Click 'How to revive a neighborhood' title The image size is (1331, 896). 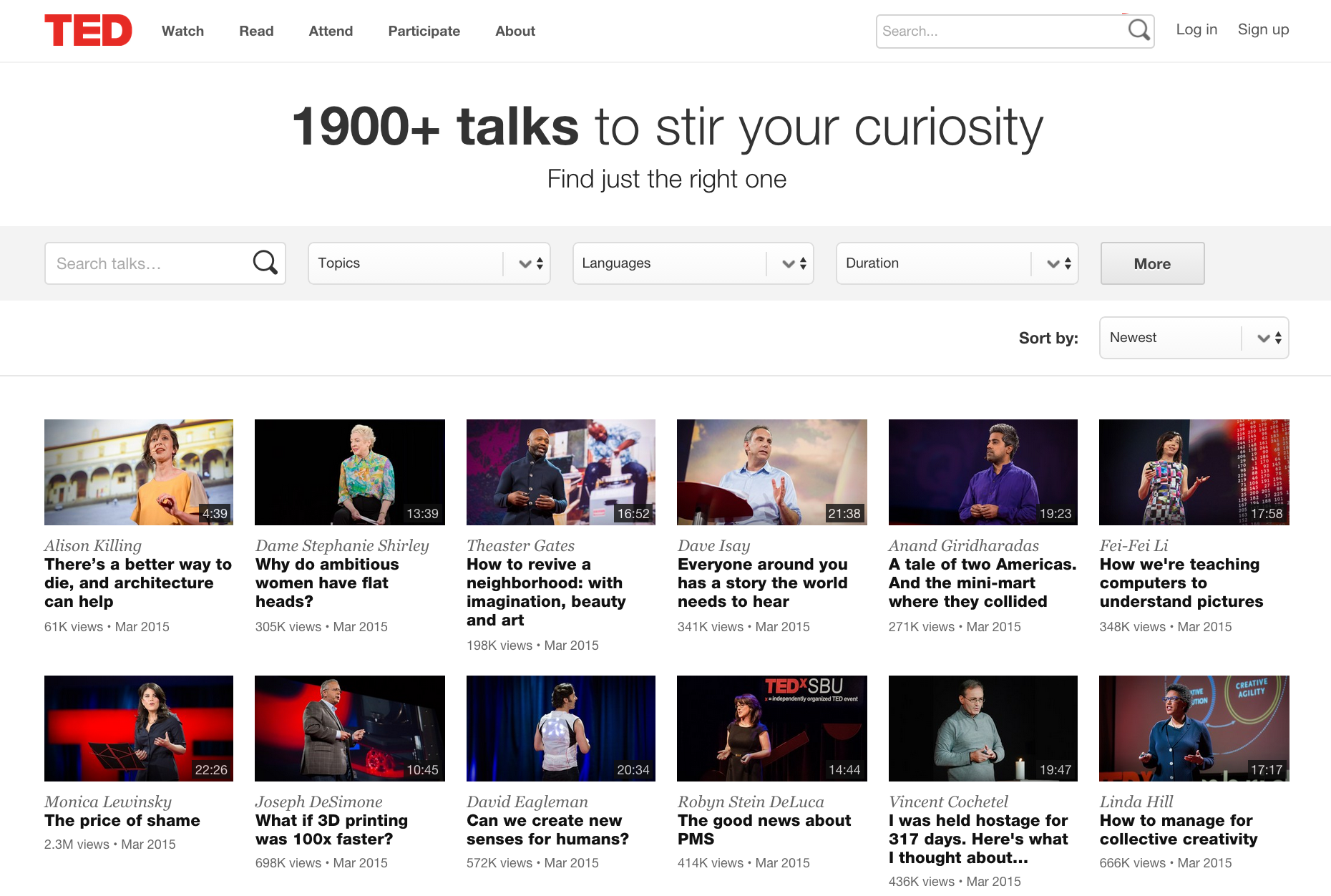(x=546, y=592)
